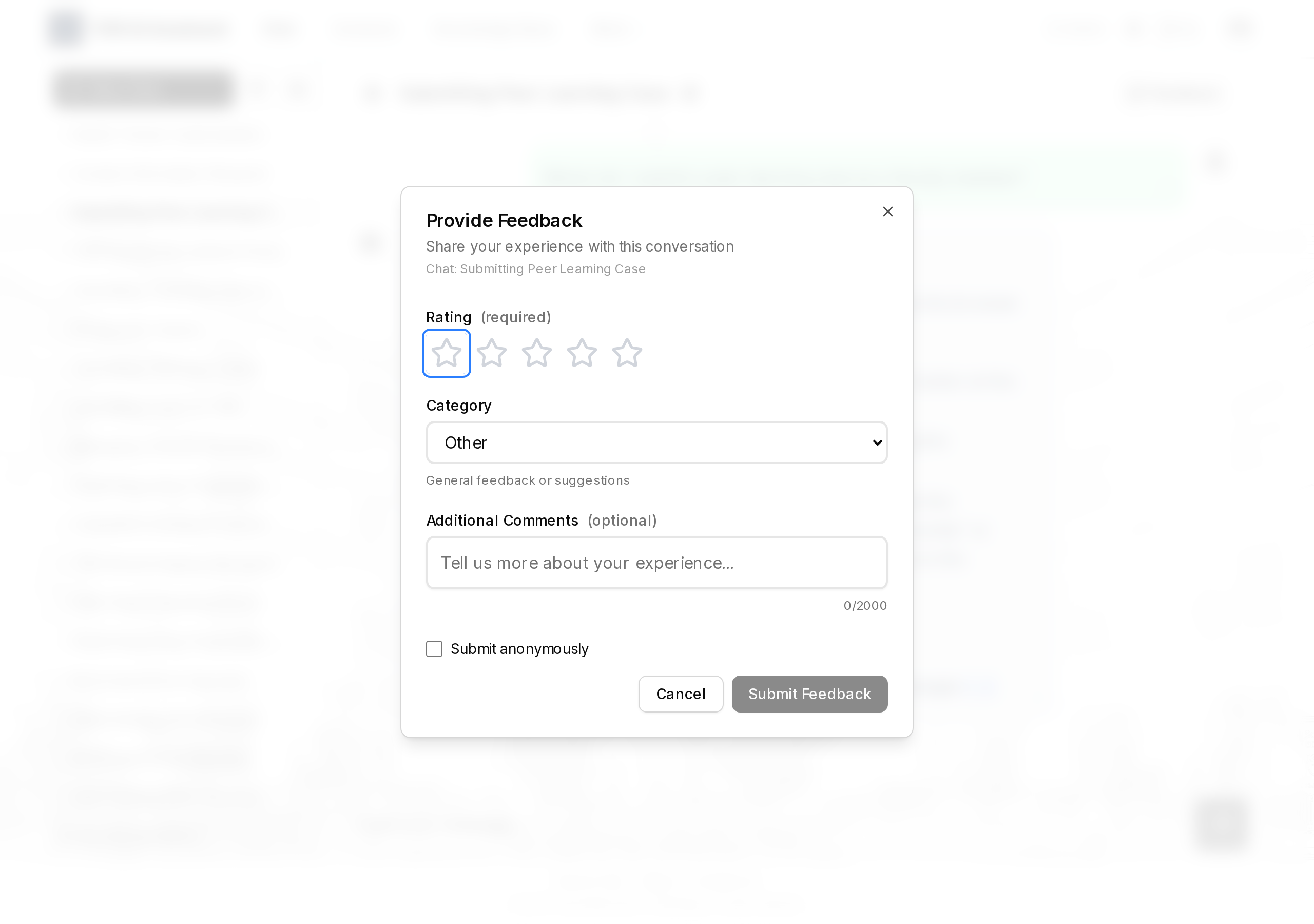Viewport: 1314px width, 924px height.
Task: Click the 0/2000 character counter
Action: (x=865, y=606)
